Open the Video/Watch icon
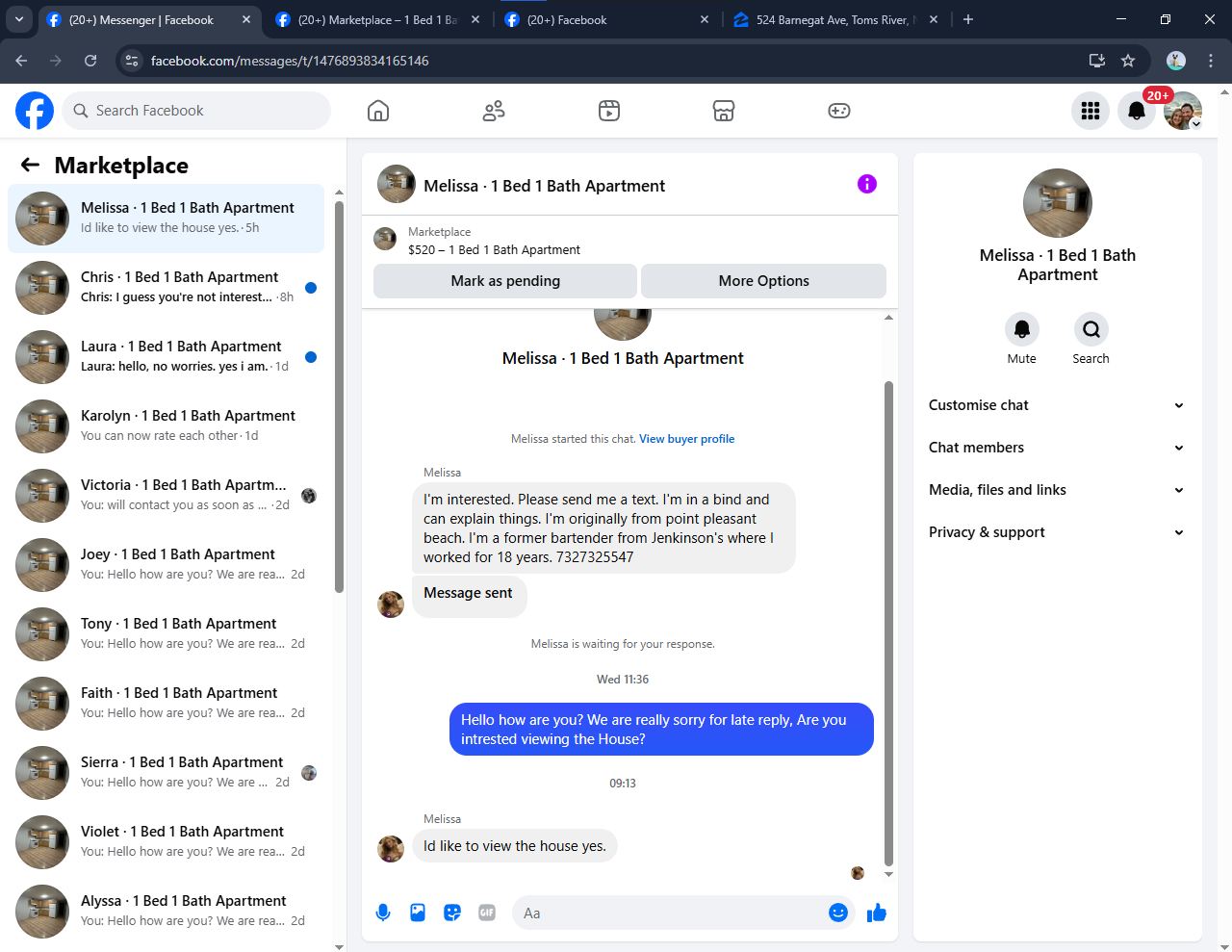 point(609,111)
